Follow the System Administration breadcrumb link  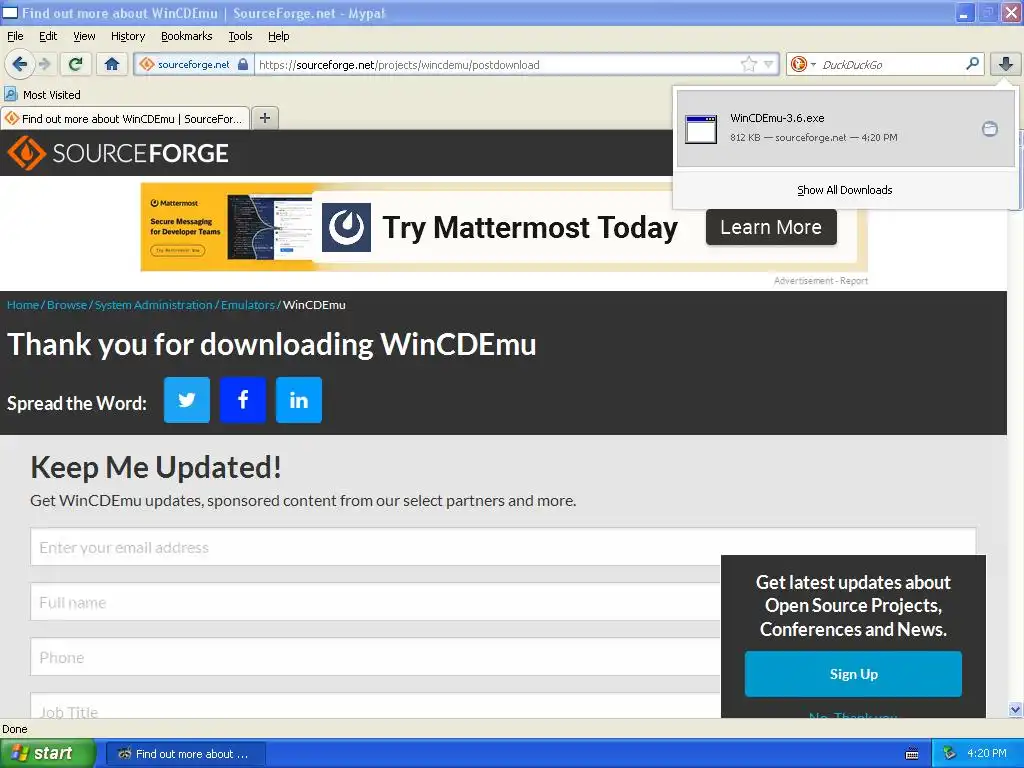(x=153, y=305)
